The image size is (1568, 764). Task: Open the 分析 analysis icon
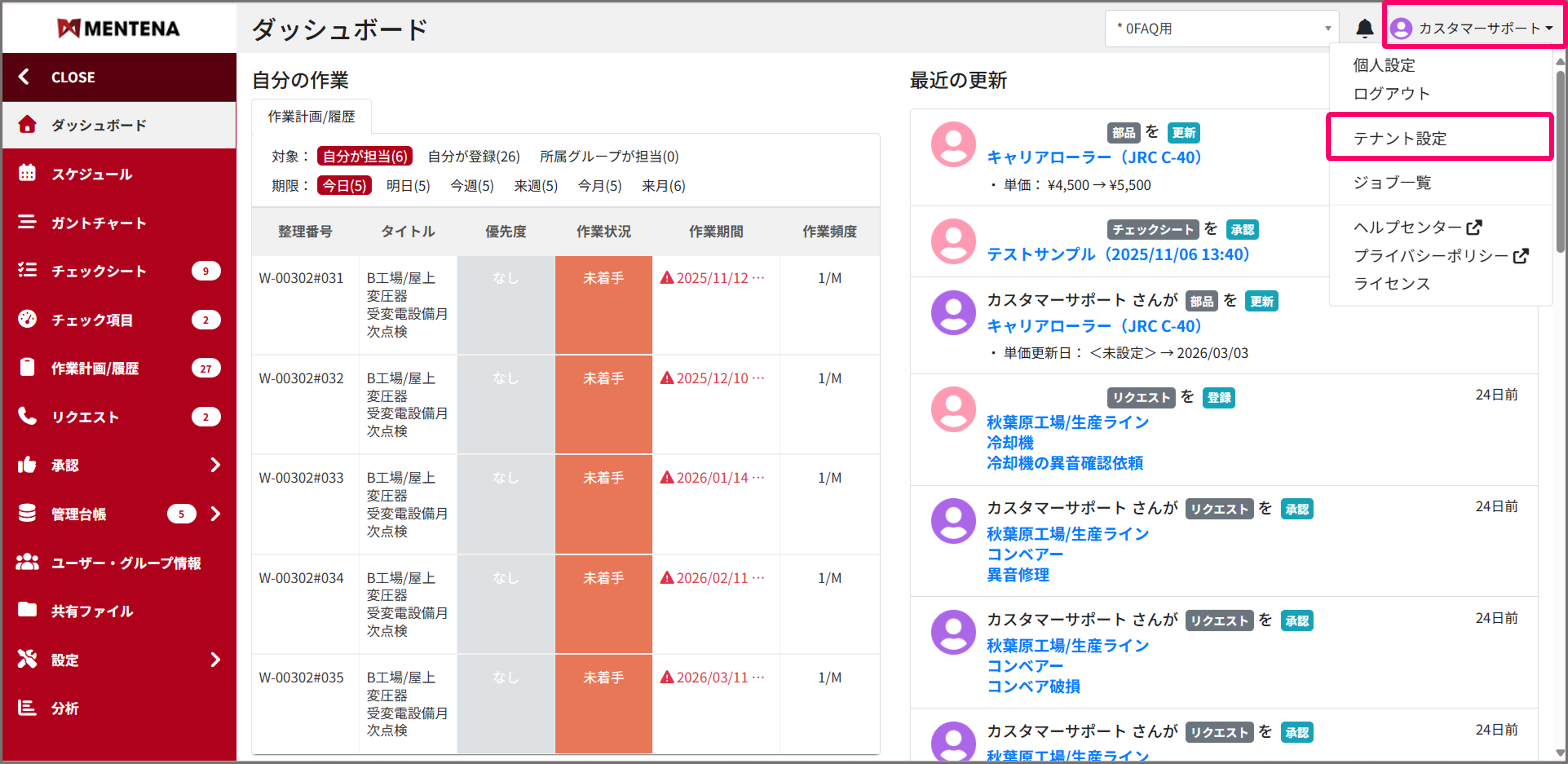click(27, 708)
